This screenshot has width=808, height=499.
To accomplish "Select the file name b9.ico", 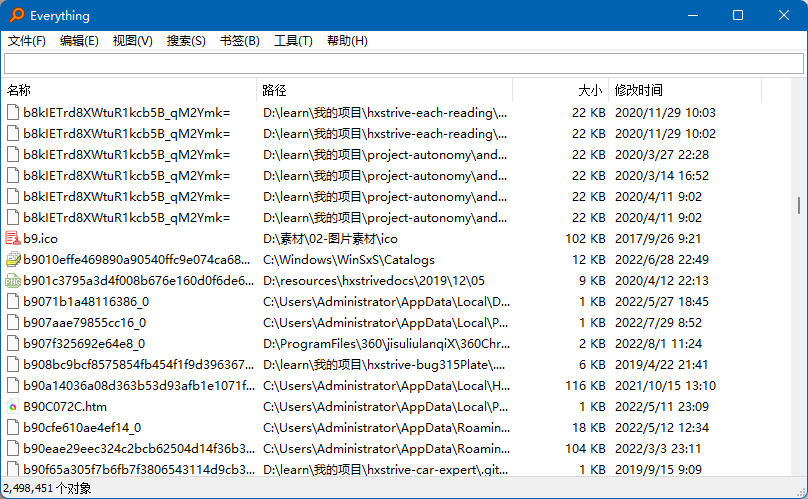I will tap(41, 239).
